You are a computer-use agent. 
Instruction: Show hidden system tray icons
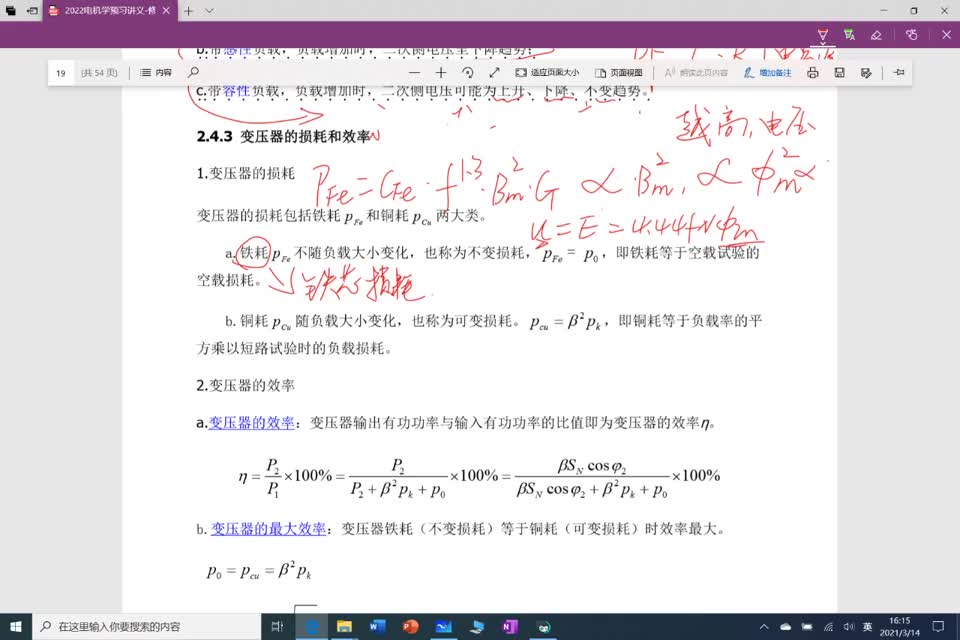pyautogui.click(x=764, y=627)
